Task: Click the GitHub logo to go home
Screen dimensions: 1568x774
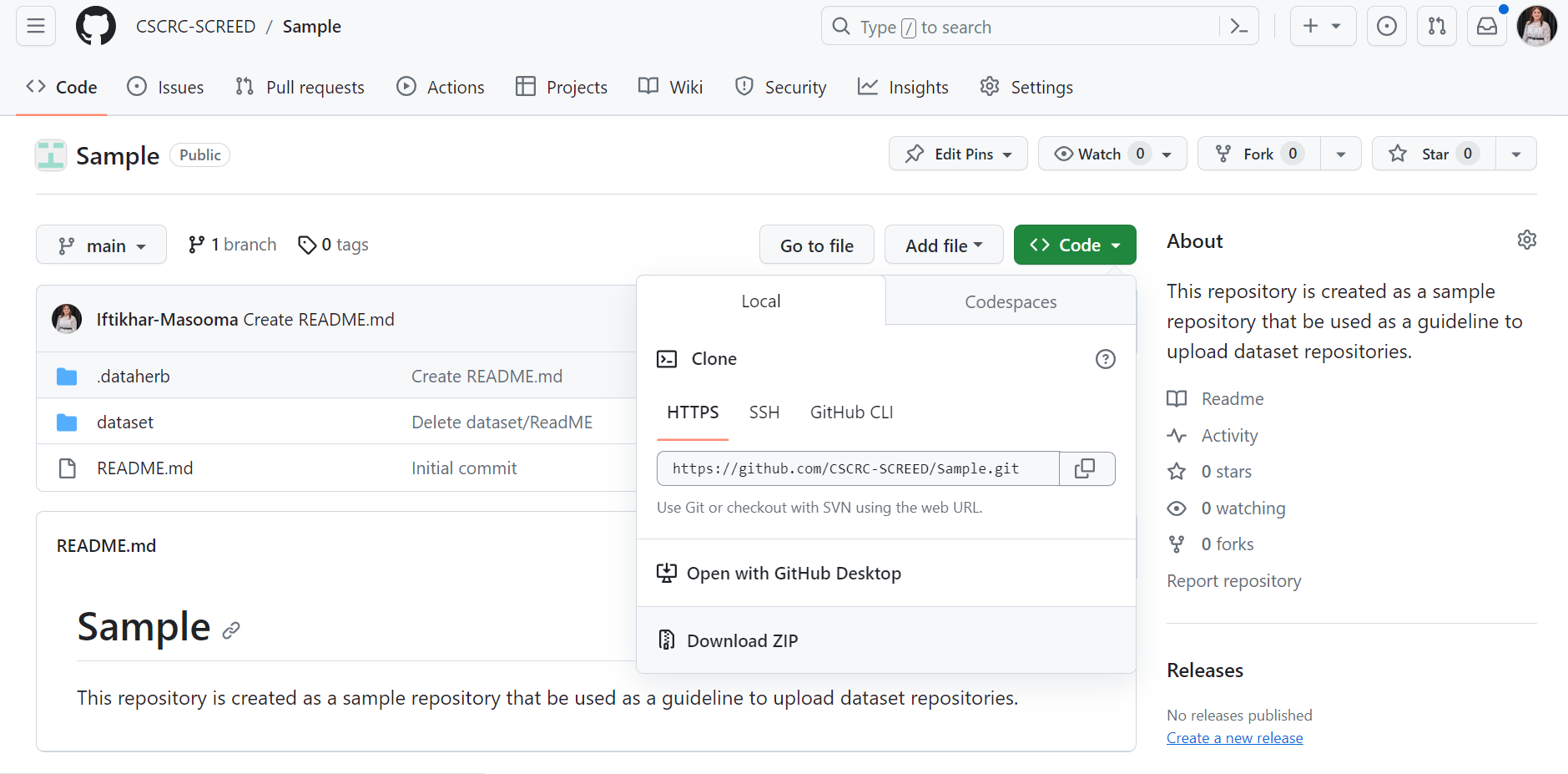Action: tap(96, 27)
